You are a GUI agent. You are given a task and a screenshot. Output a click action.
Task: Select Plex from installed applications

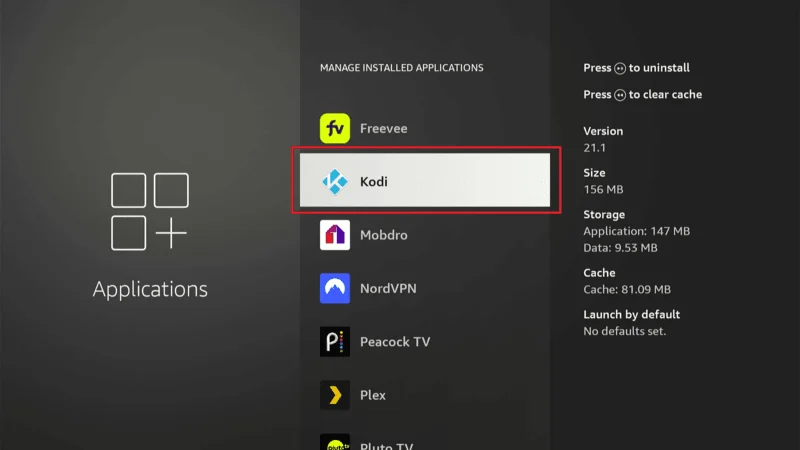424,395
